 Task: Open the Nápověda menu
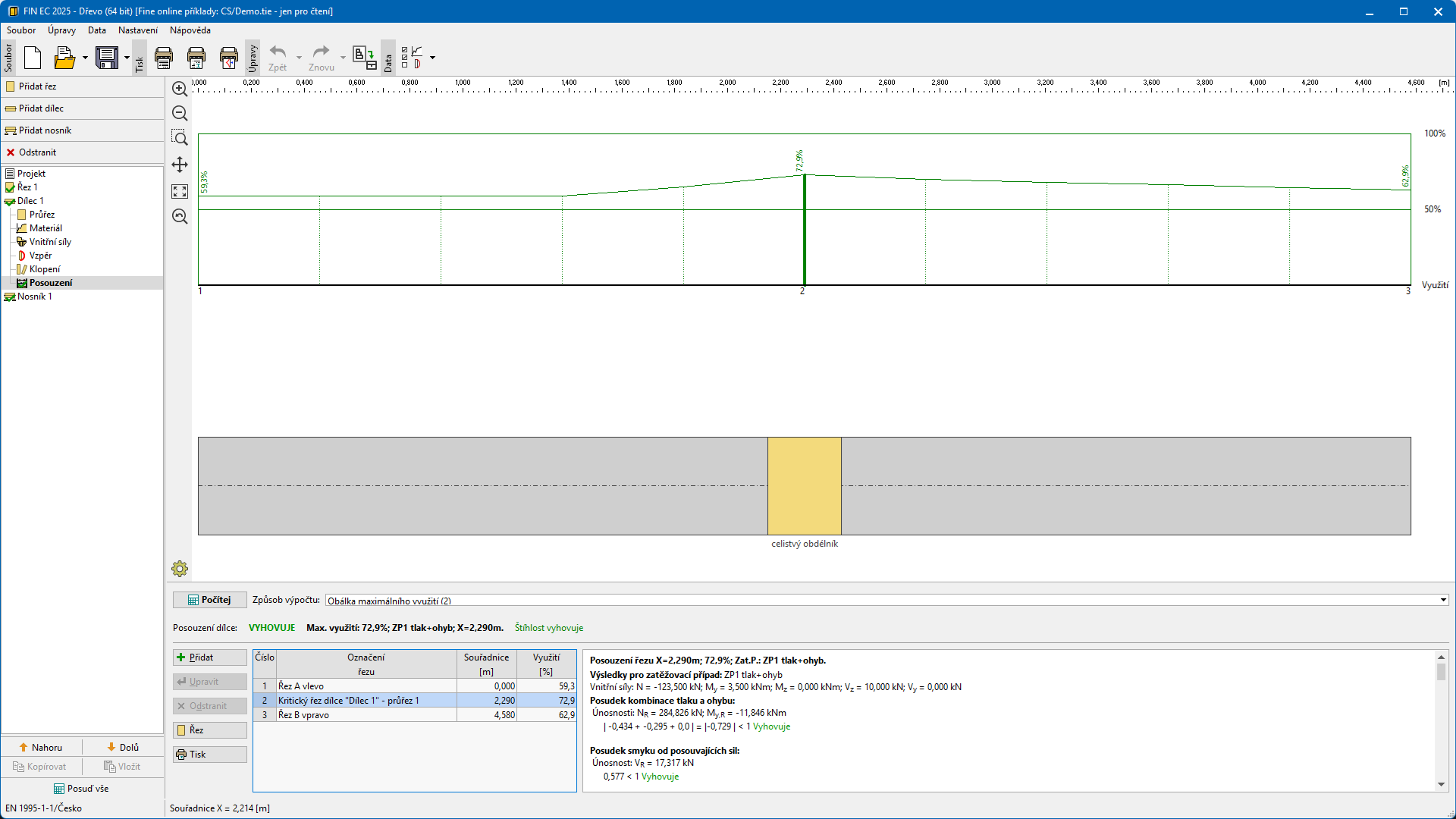(190, 30)
